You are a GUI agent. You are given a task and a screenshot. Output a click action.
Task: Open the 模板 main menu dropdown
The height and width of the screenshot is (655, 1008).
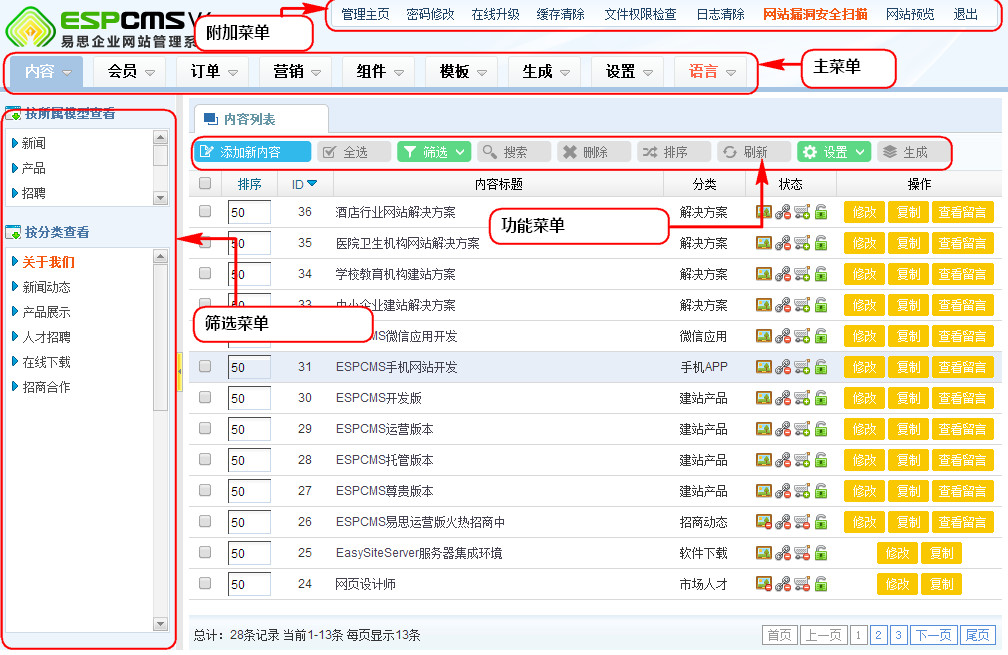[462, 71]
